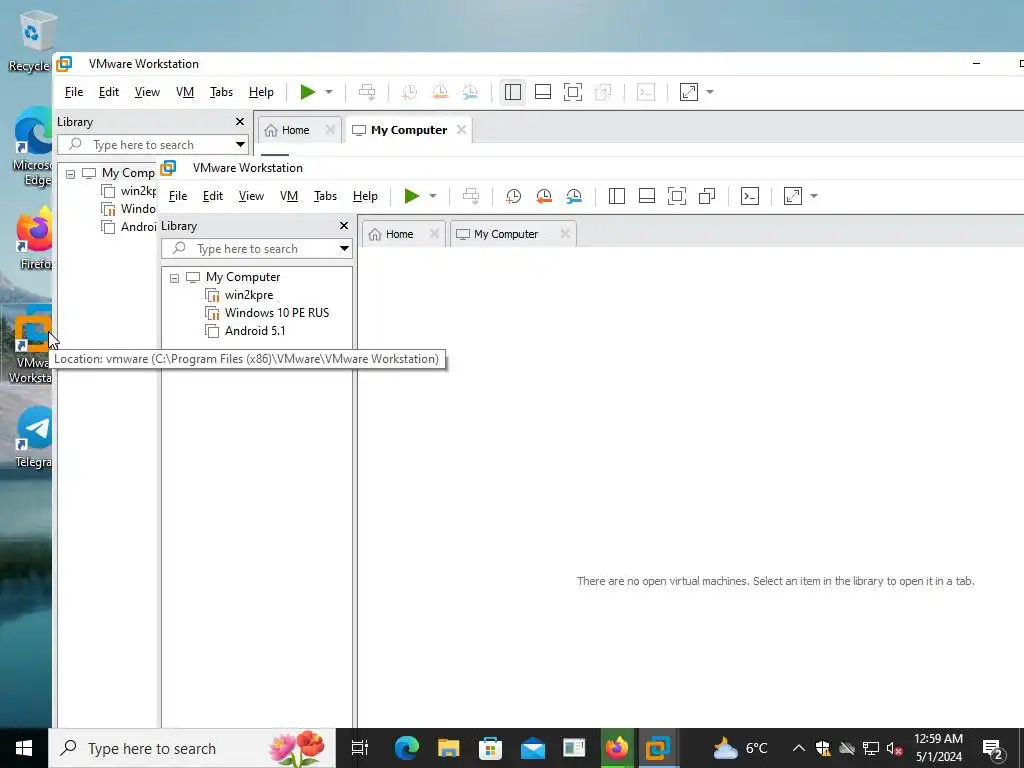Screen dimensions: 1024x768
Task: Revert to snapshot icon in back window
Action: coord(440,92)
